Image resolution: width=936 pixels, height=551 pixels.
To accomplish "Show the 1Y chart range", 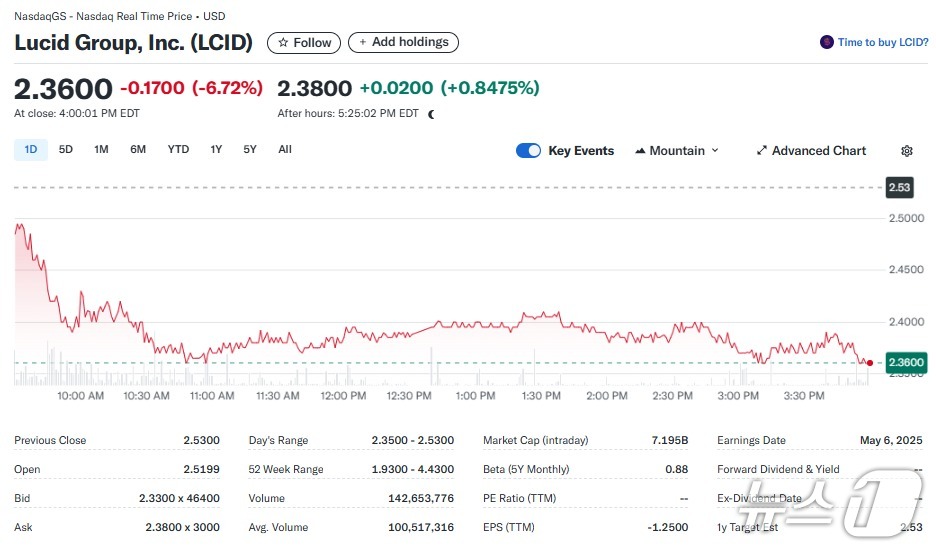I will 216,149.
